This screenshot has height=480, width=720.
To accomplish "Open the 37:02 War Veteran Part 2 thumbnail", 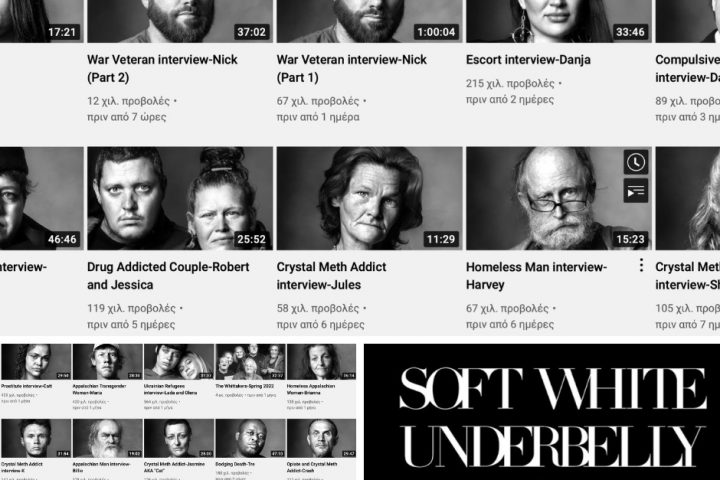I will 180,21.
